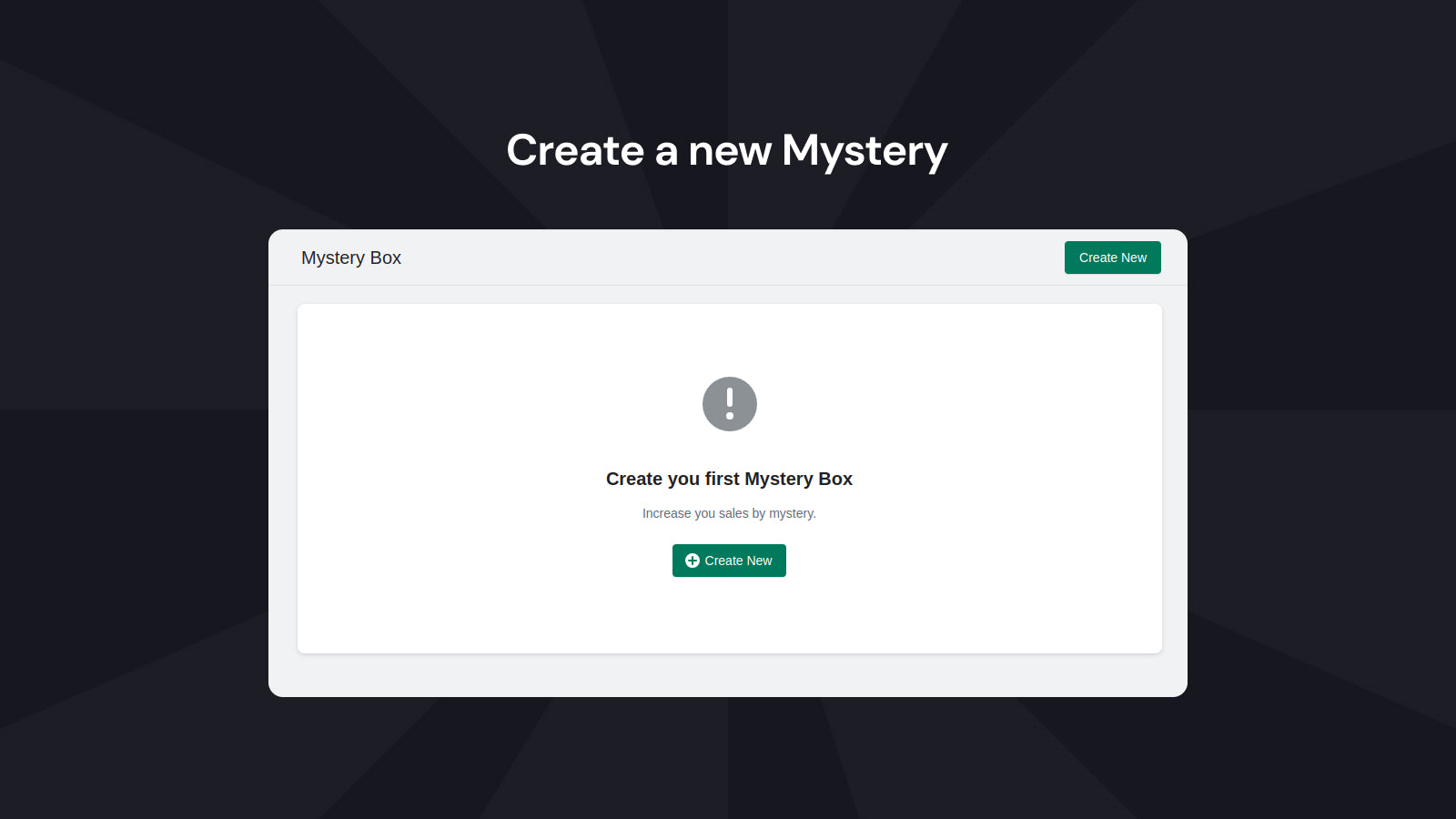Click the subtitle Increase you sales by mystery
Screen dimensions: 1456x819
[729, 513]
